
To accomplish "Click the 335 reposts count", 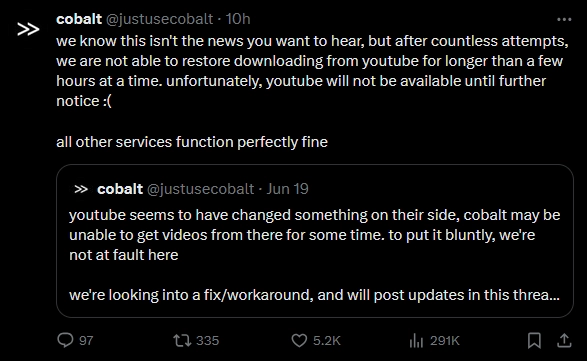I will click(x=207, y=340).
